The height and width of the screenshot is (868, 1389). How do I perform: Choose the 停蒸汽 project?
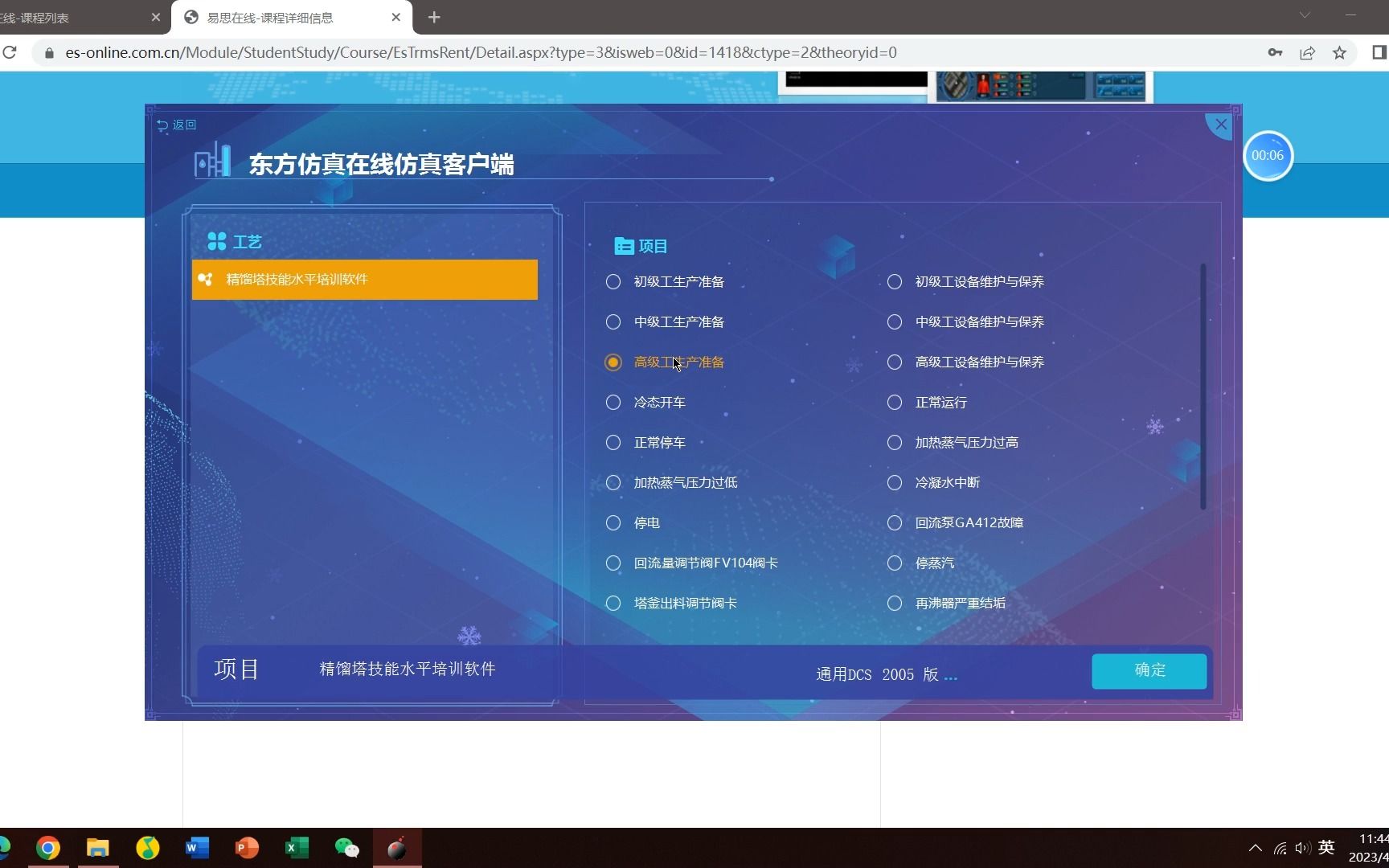(895, 563)
